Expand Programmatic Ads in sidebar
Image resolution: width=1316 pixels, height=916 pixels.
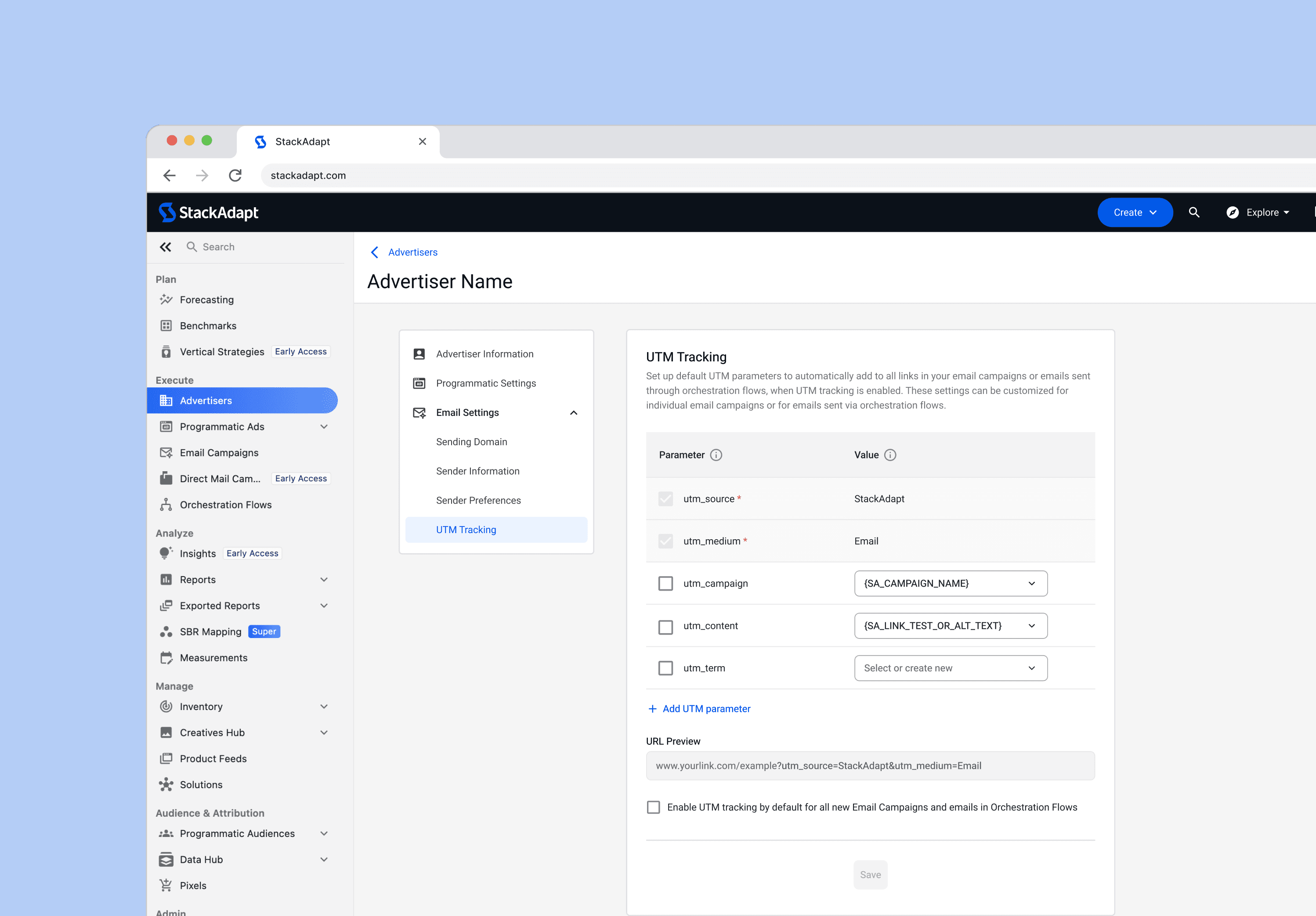pyautogui.click(x=324, y=427)
